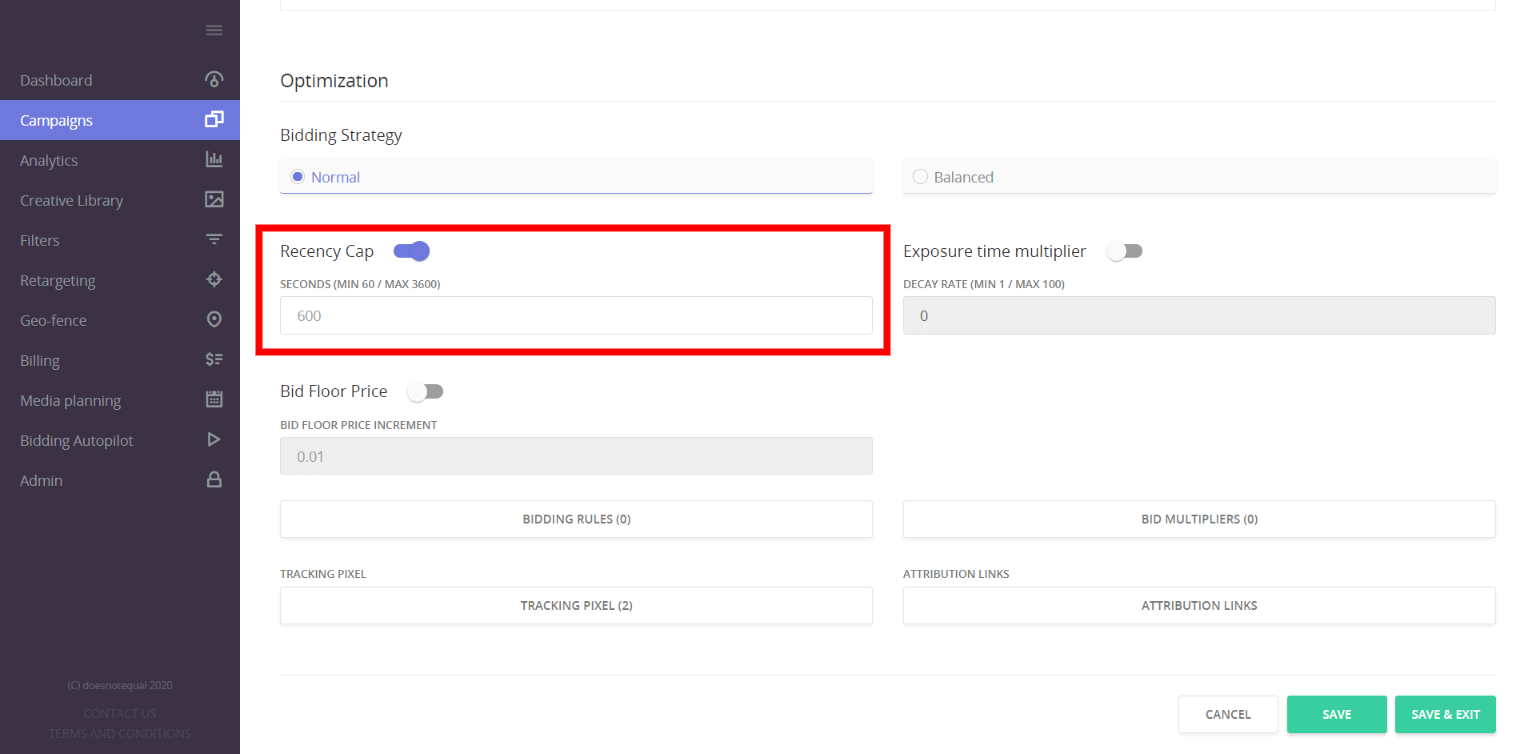Select the Analytics bar chart icon
This screenshot has height=754, width=1536.
[214, 159]
